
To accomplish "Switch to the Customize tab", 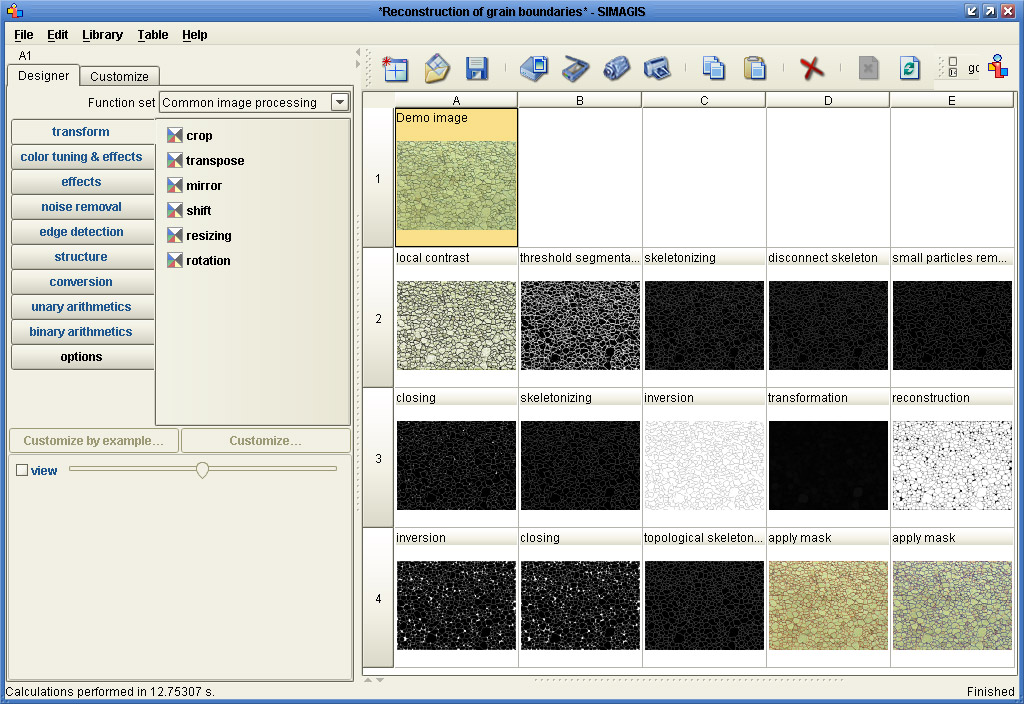I will (x=119, y=76).
